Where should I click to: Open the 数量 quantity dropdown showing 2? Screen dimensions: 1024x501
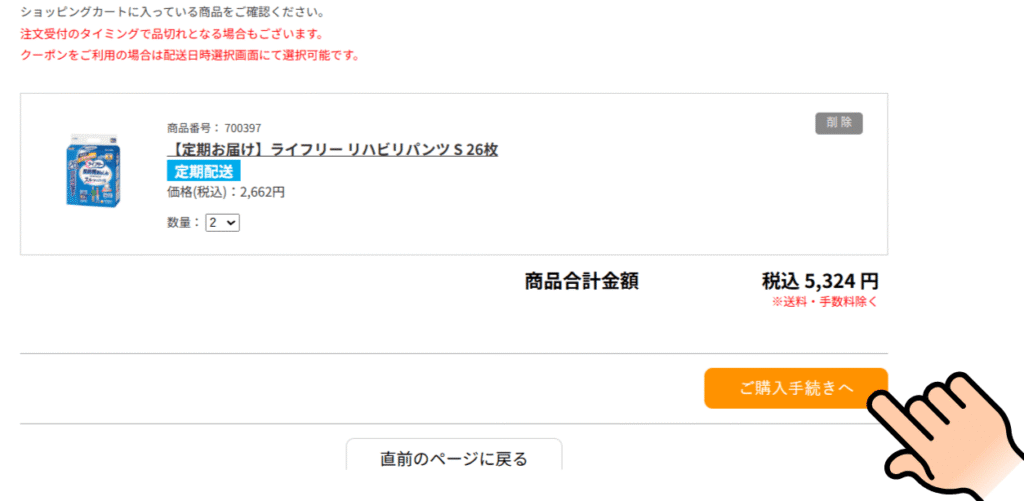pyautogui.click(x=223, y=223)
